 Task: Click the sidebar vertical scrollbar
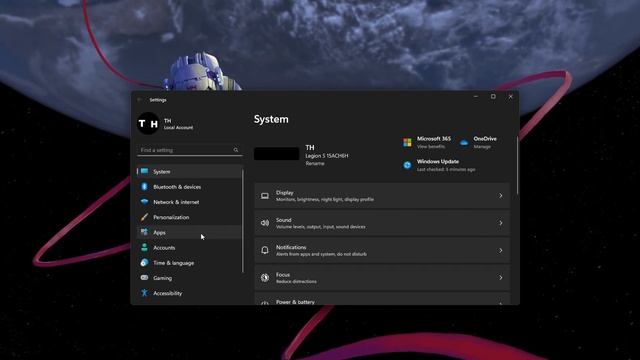[x=243, y=220]
